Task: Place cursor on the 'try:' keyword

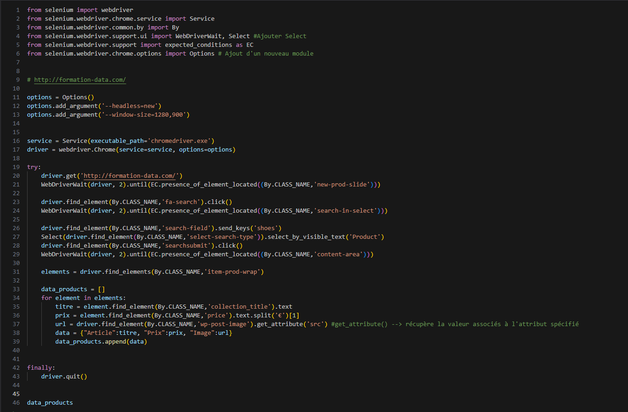Action: click(x=34, y=166)
